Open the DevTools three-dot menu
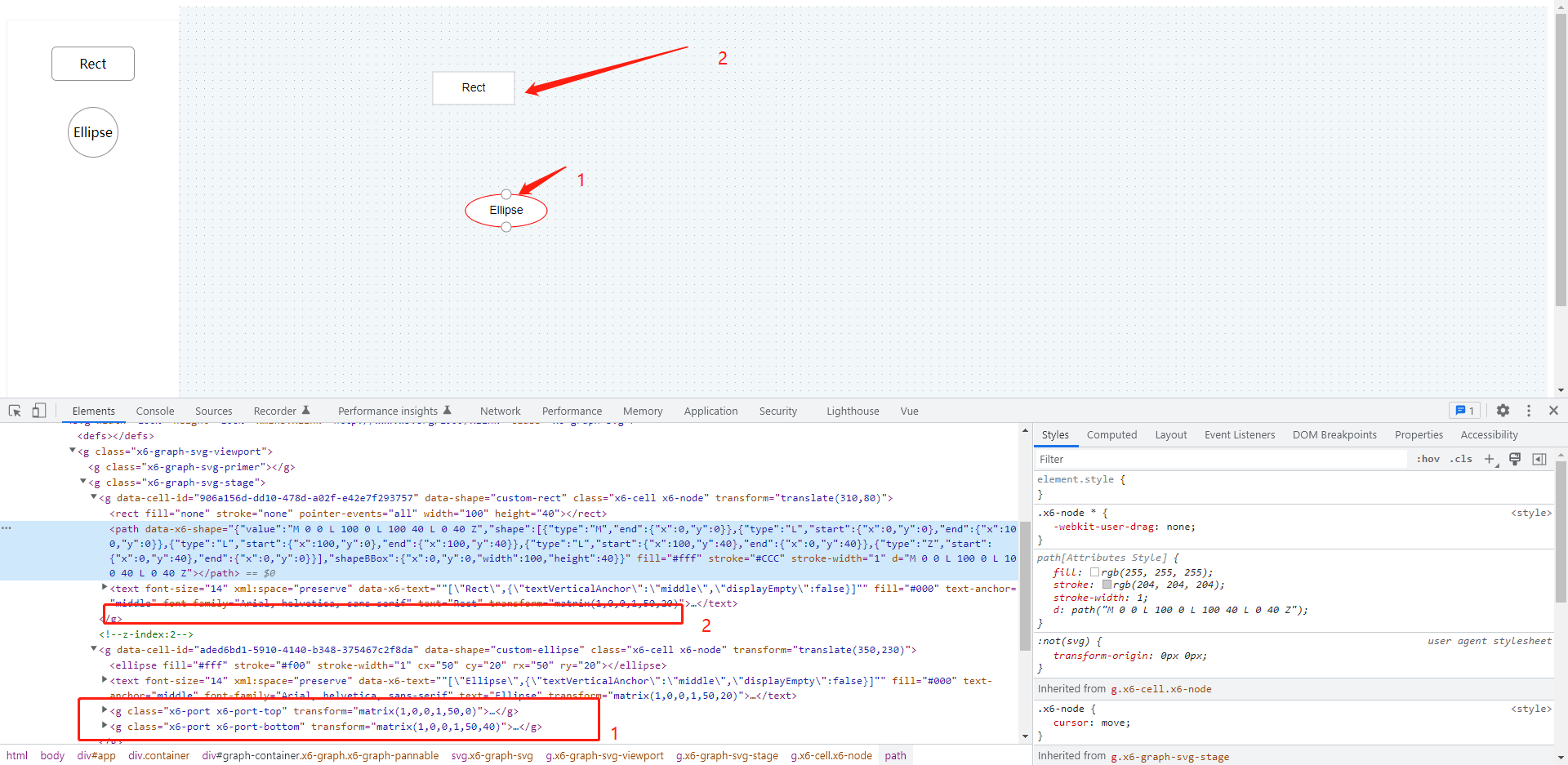The height and width of the screenshot is (765, 1568). tap(1529, 411)
